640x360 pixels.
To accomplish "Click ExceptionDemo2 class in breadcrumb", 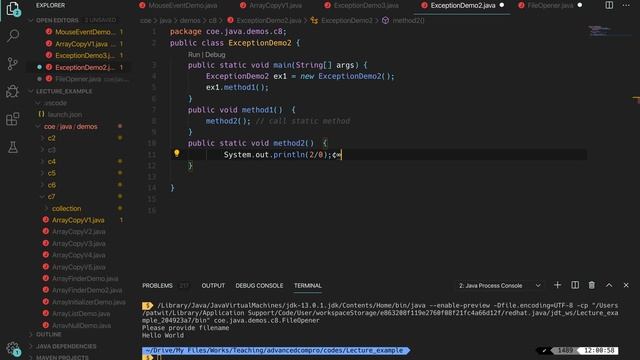I will [x=347, y=20].
